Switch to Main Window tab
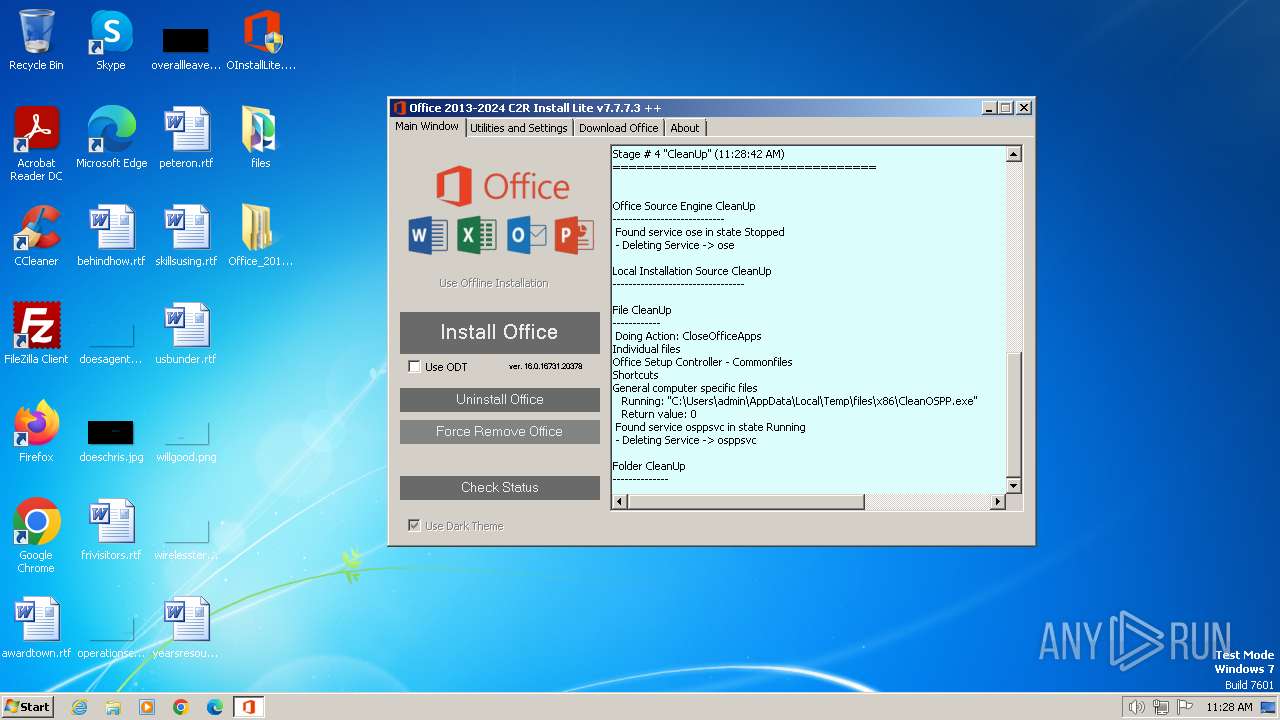1280x720 pixels. (x=427, y=127)
